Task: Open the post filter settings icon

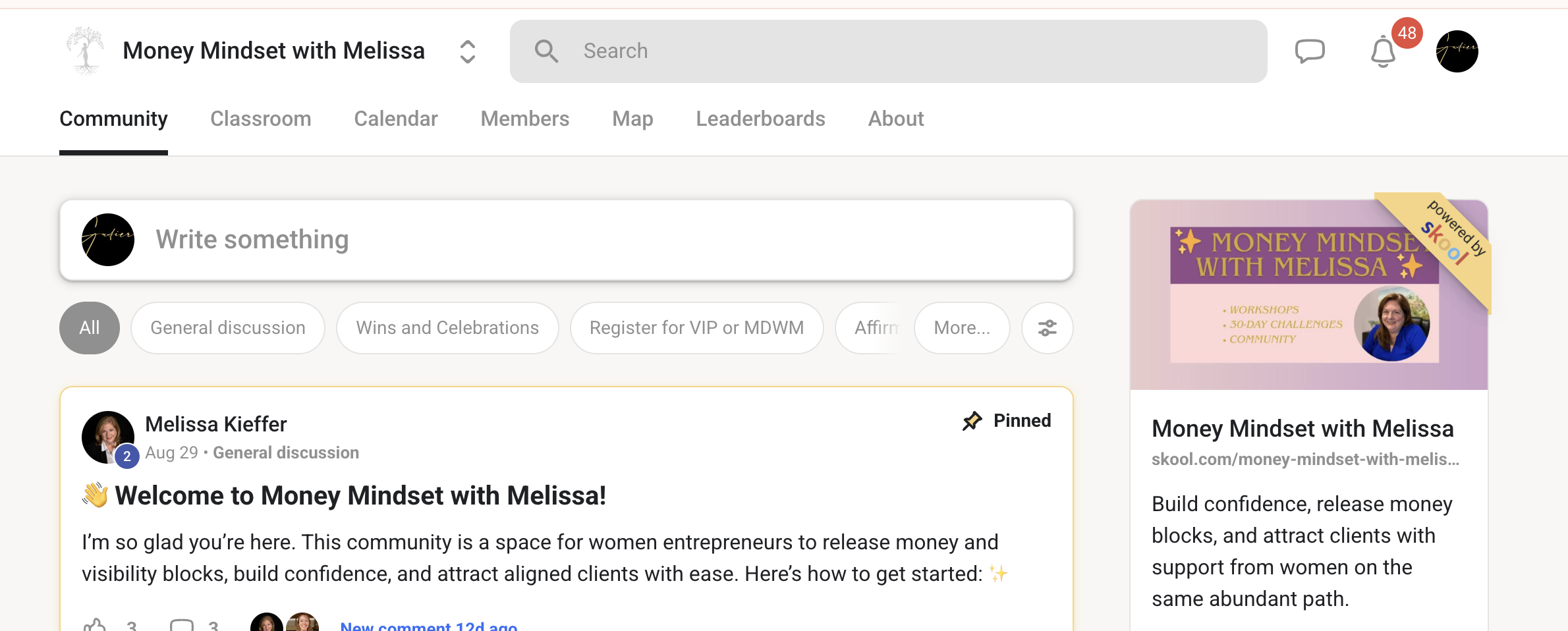Action: click(x=1047, y=328)
